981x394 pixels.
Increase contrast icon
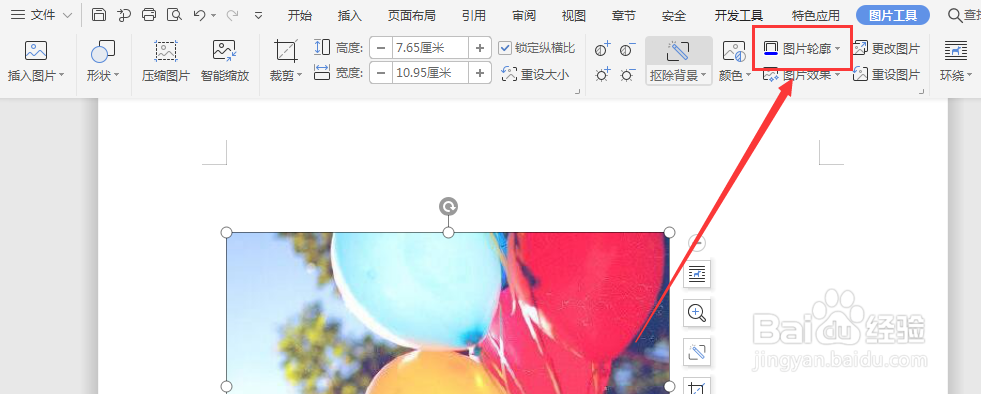(602, 49)
